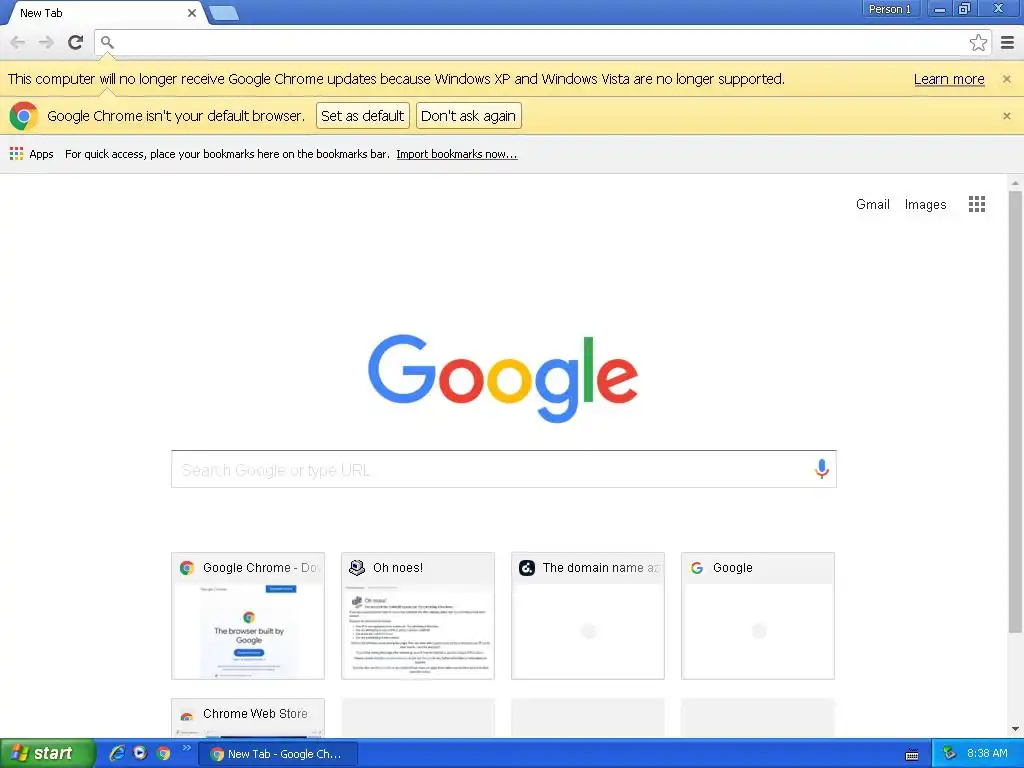This screenshot has height=768, width=1024.
Task: Choose Don't ask again
Action: pyautogui.click(x=468, y=116)
